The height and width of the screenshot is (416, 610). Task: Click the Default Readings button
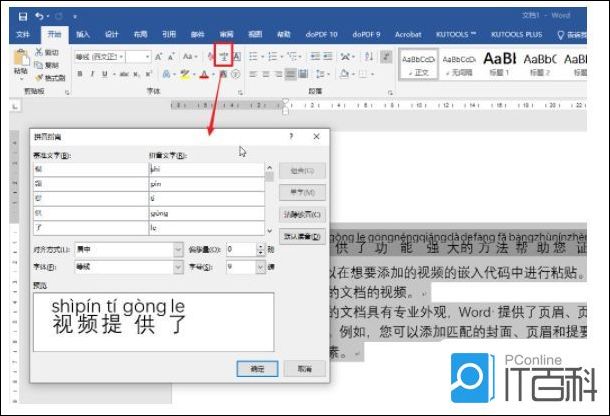[x=302, y=236]
